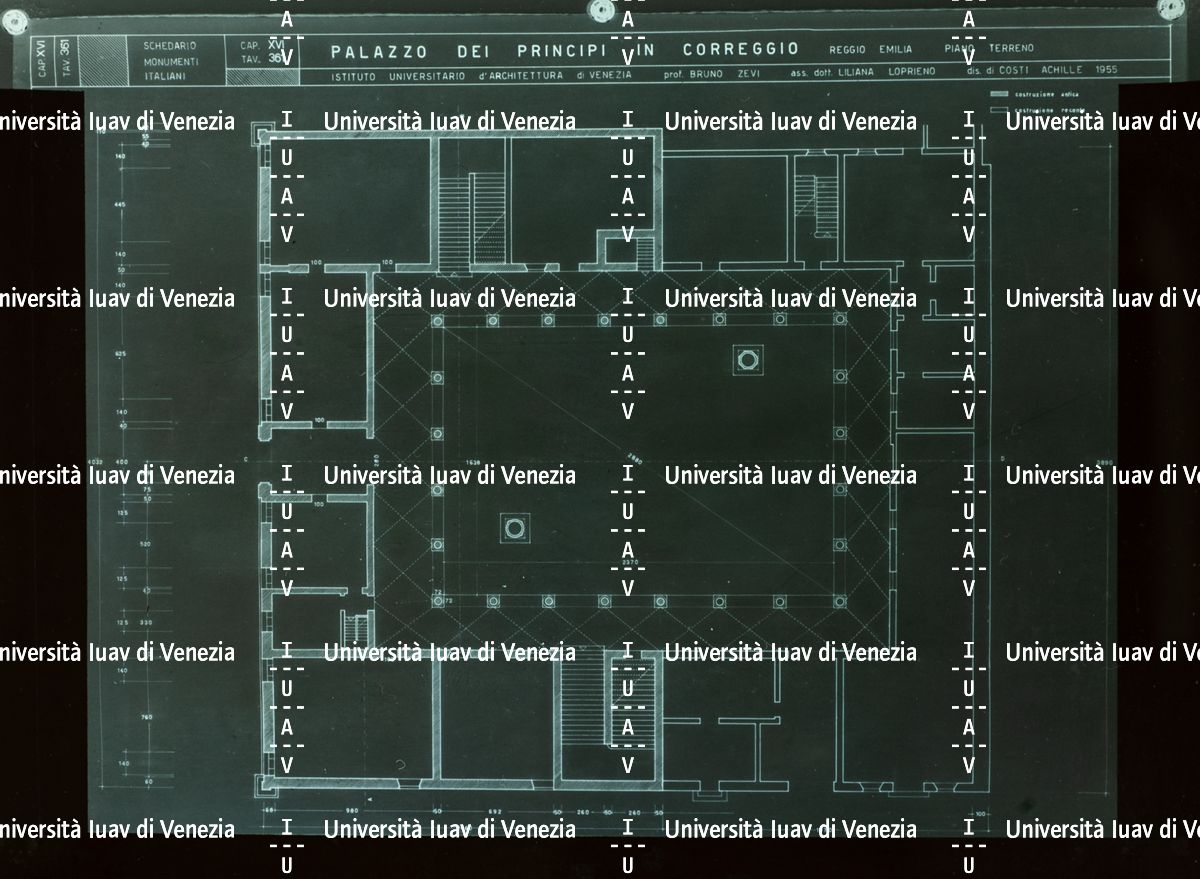Click the octagonal well symbol in the courtyard
1200x879 pixels.
click(747, 357)
